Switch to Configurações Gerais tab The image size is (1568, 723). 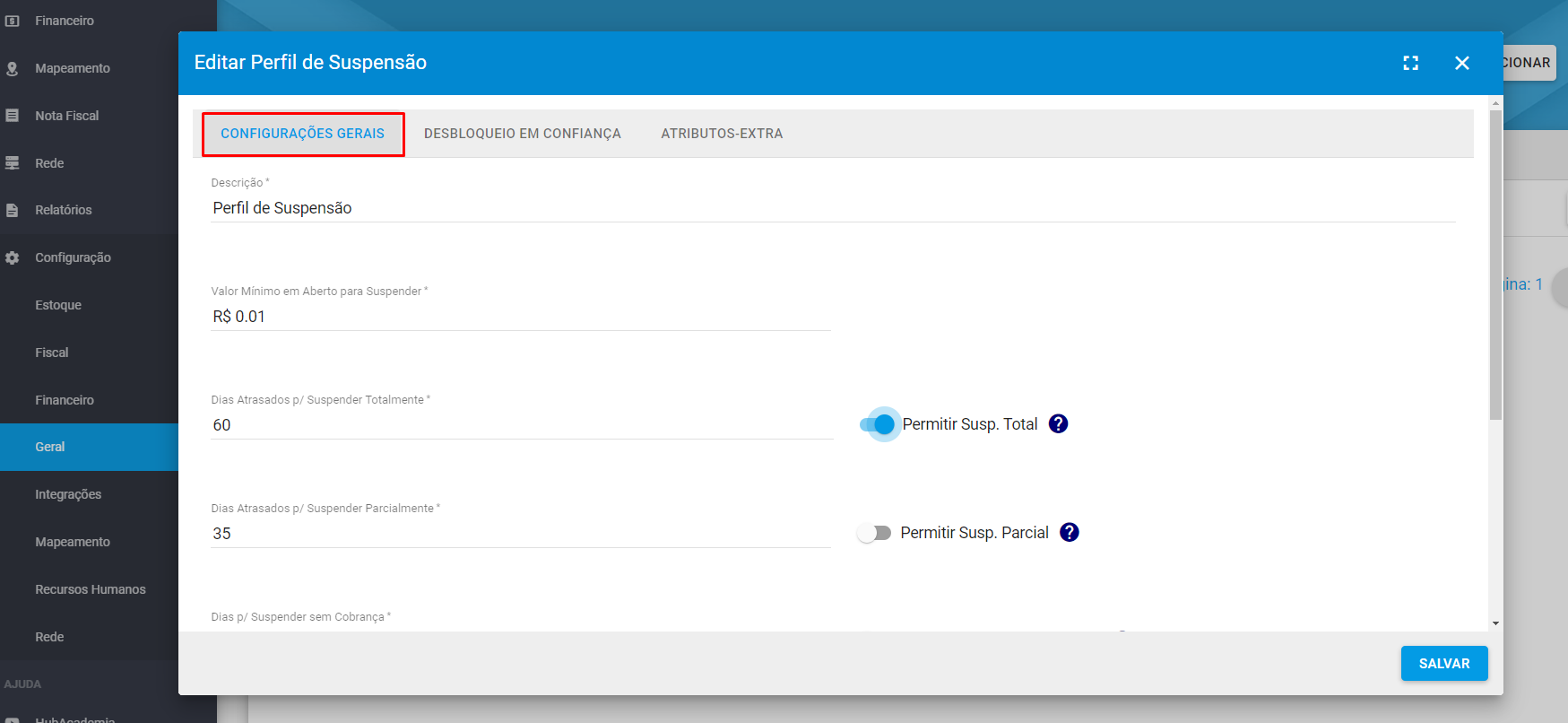click(x=303, y=134)
